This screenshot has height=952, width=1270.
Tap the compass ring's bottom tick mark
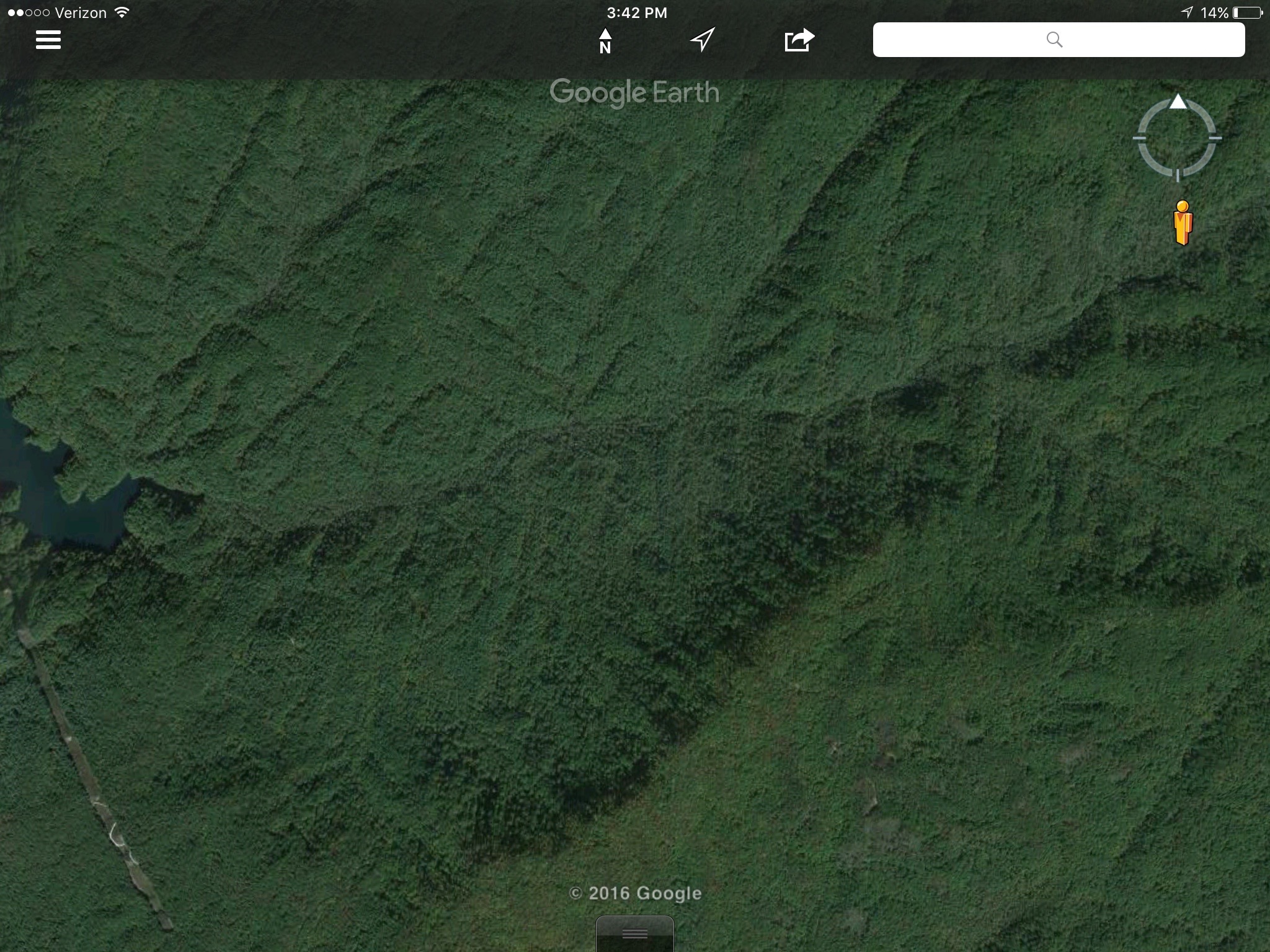(1178, 175)
